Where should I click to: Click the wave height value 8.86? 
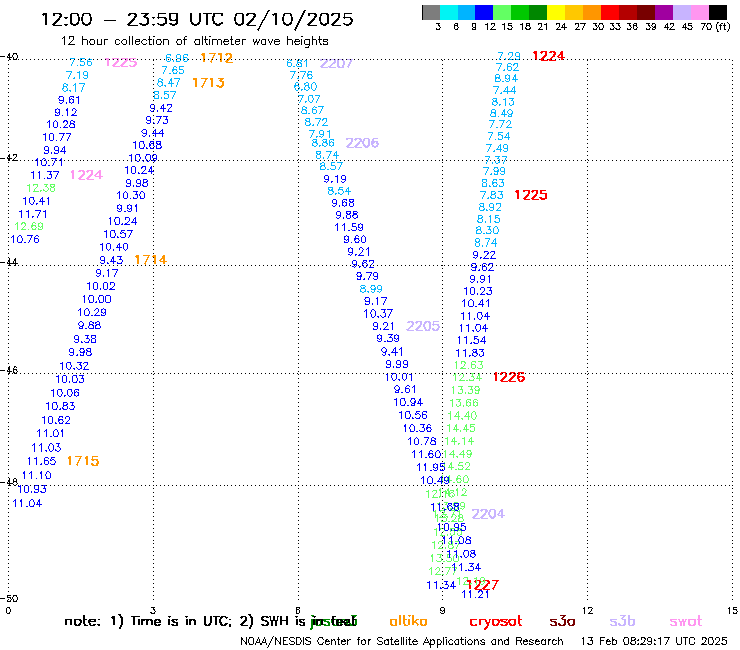pyautogui.click(x=323, y=143)
